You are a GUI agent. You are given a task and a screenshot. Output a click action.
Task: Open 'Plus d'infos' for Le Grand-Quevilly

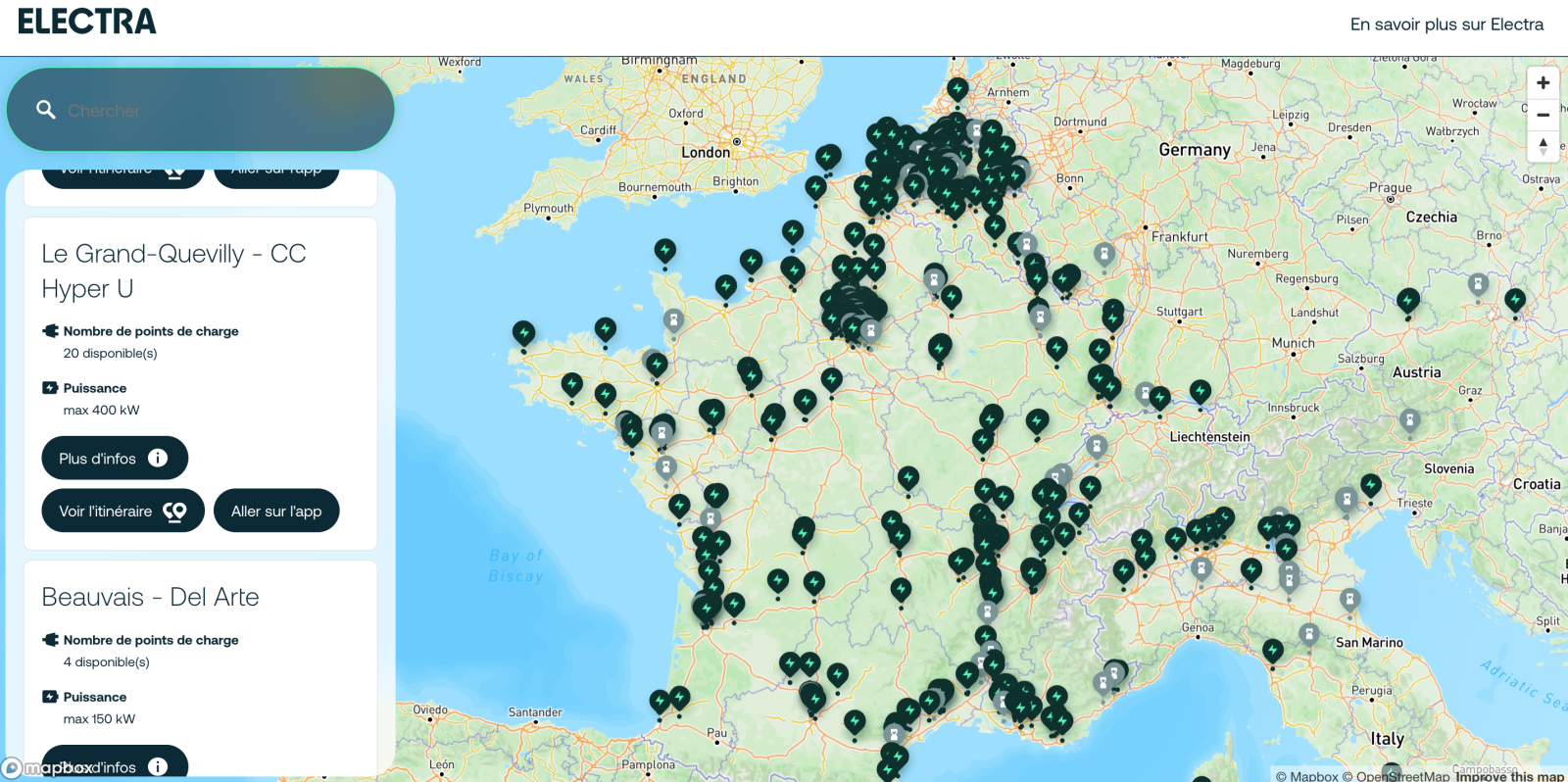115,458
